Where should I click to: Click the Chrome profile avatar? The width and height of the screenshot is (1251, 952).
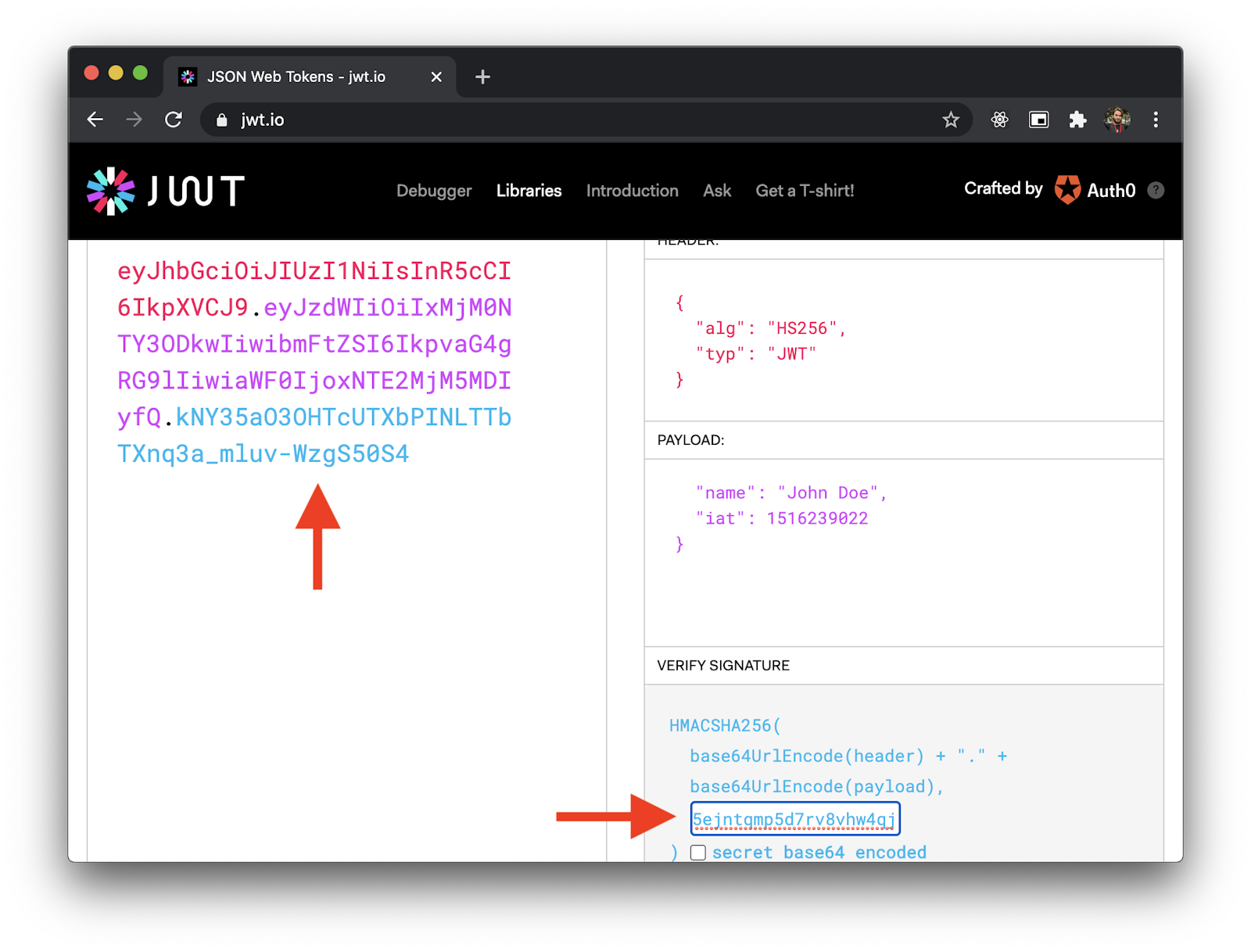click(1117, 120)
